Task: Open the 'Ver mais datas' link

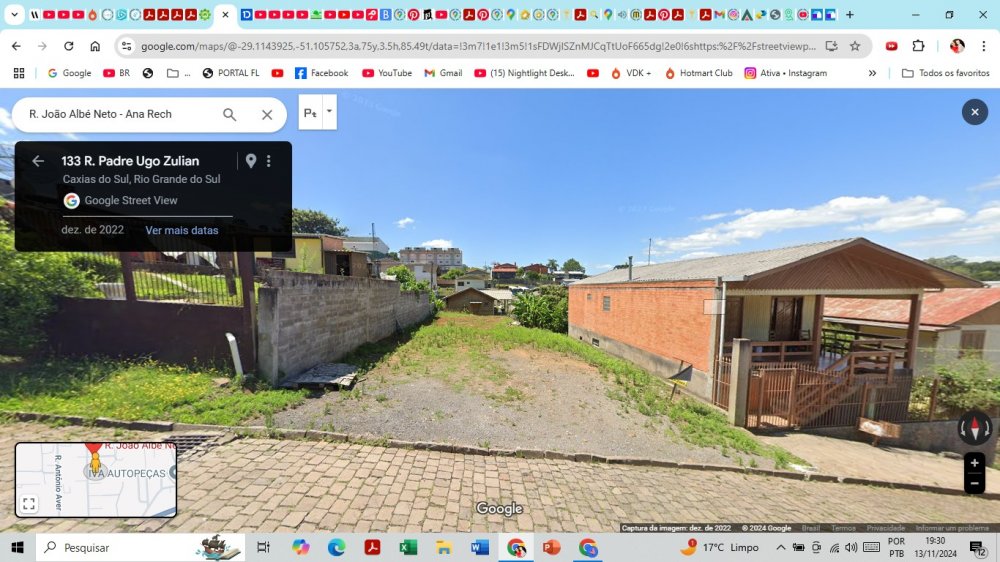Action: tap(181, 230)
